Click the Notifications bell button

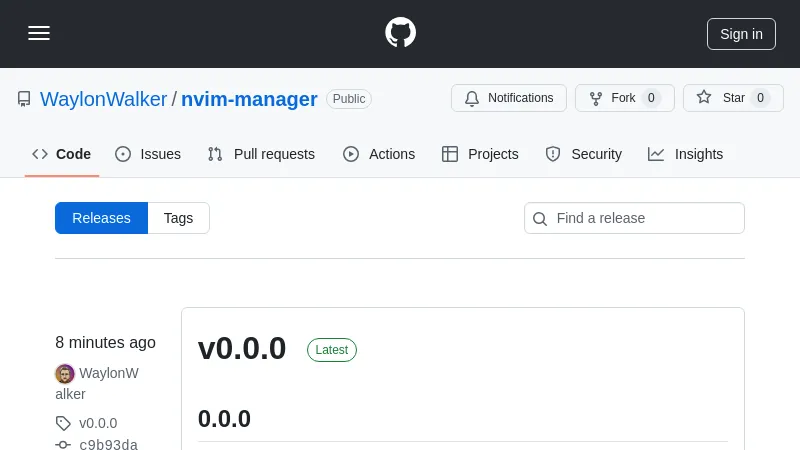pyautogui.click(x=509, y=98)
